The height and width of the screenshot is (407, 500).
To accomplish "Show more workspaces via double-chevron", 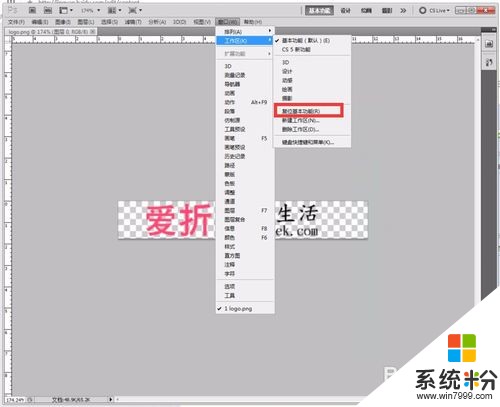I will point(403,10).
